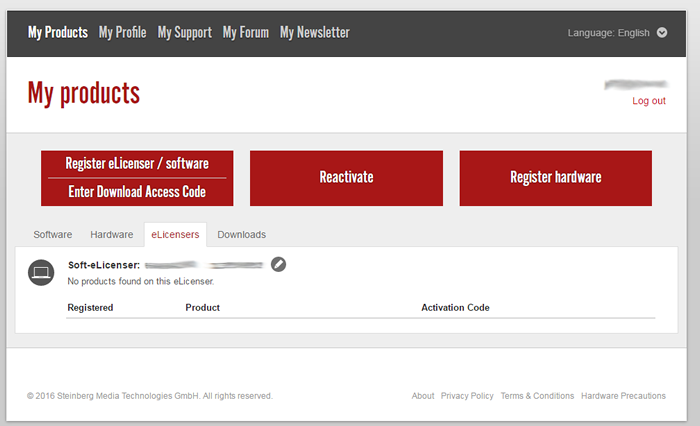
Task: Open the About link in footer
Action: pyautogui.click(x=423, y=396)
